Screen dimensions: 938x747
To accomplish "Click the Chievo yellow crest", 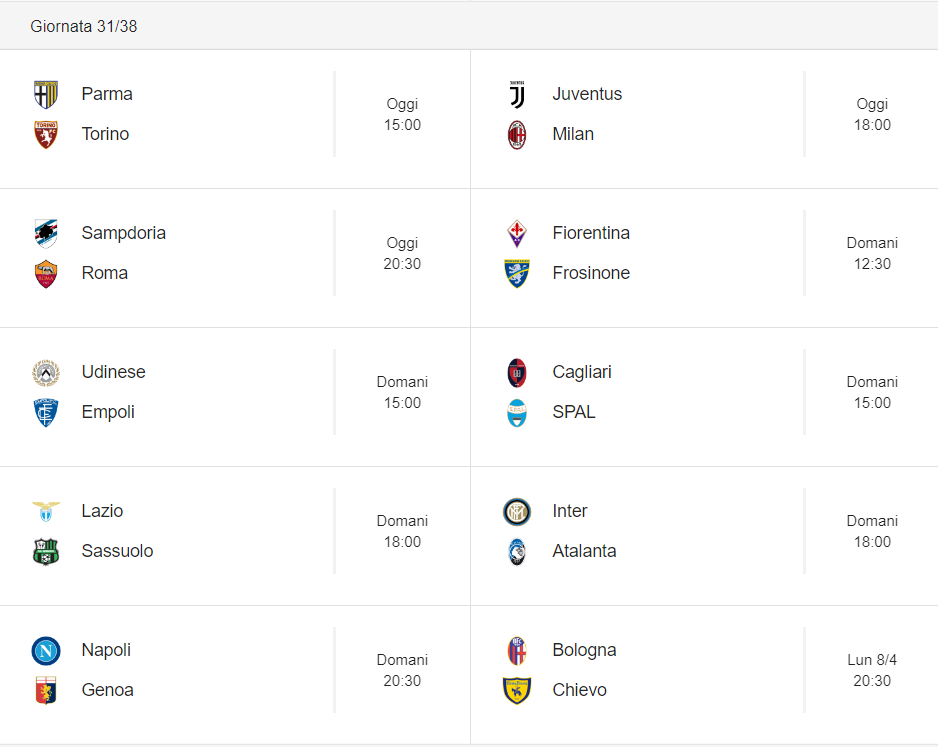I will [x=517, y=691].
